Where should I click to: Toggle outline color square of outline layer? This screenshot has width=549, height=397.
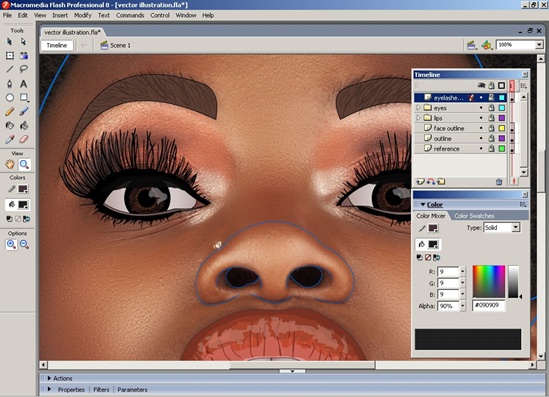[x=502, y=138]
